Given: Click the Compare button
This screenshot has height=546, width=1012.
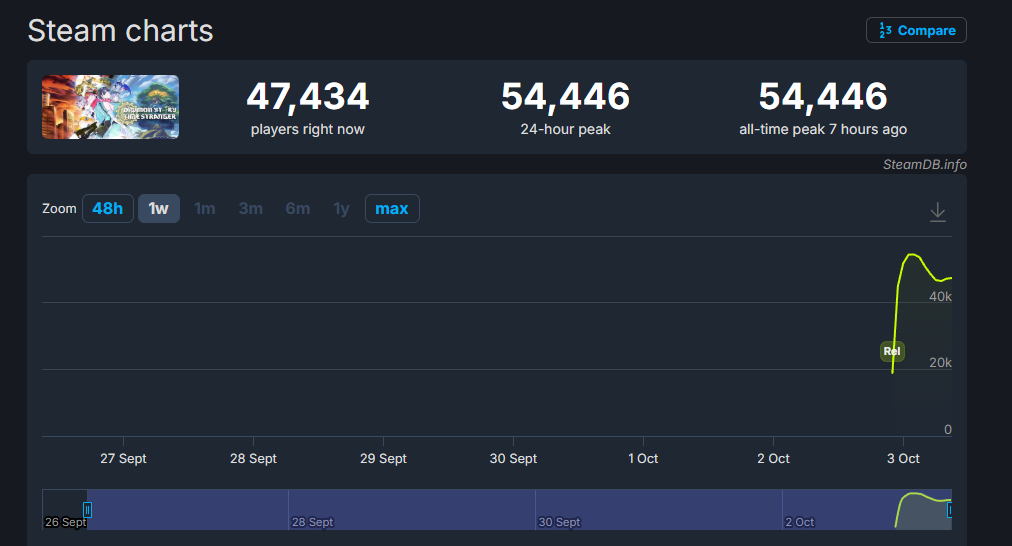Looking at the screenshot, I should [916, 30].
